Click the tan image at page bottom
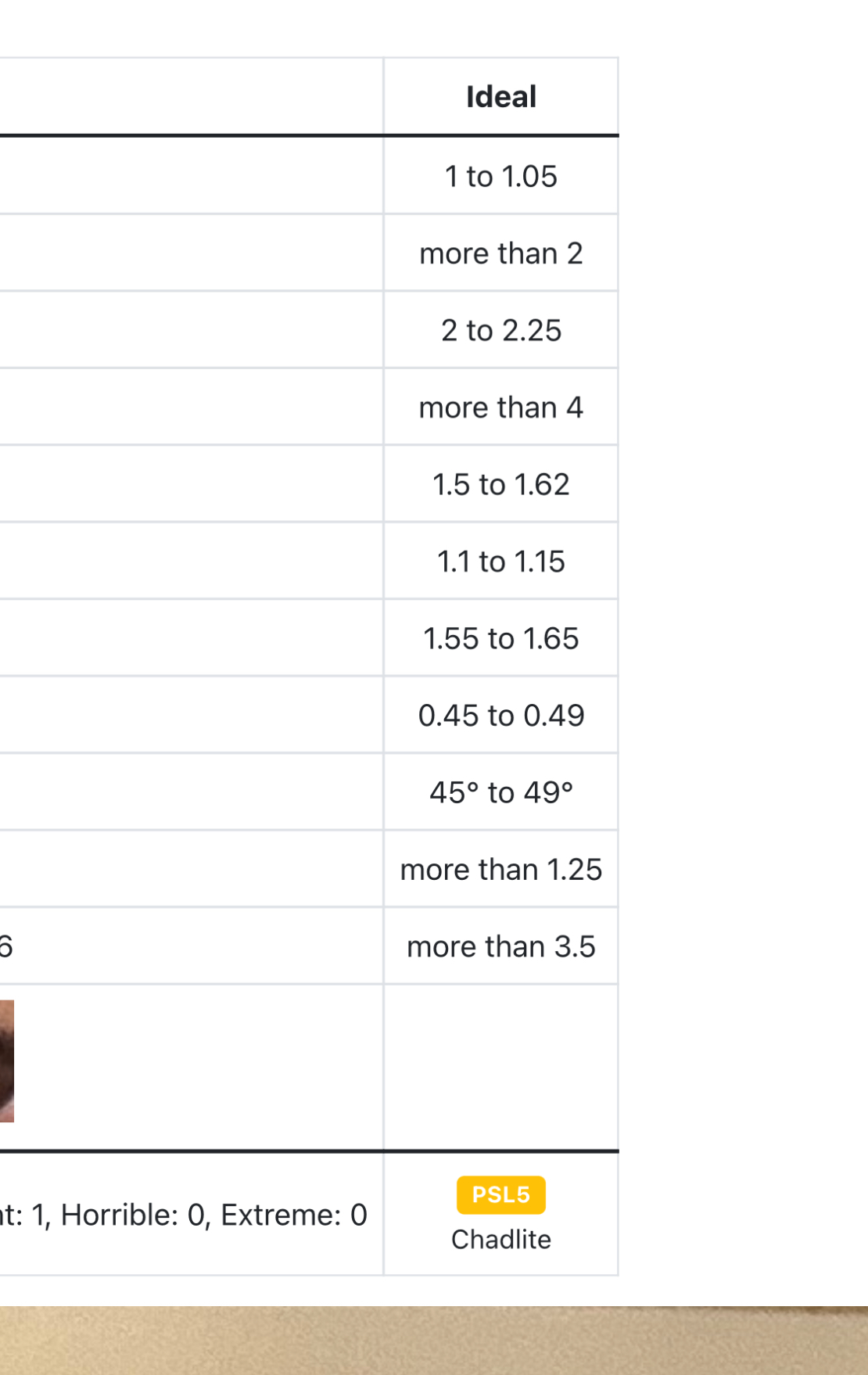This screenshot has width=868, height=1375. point(434,1341)
